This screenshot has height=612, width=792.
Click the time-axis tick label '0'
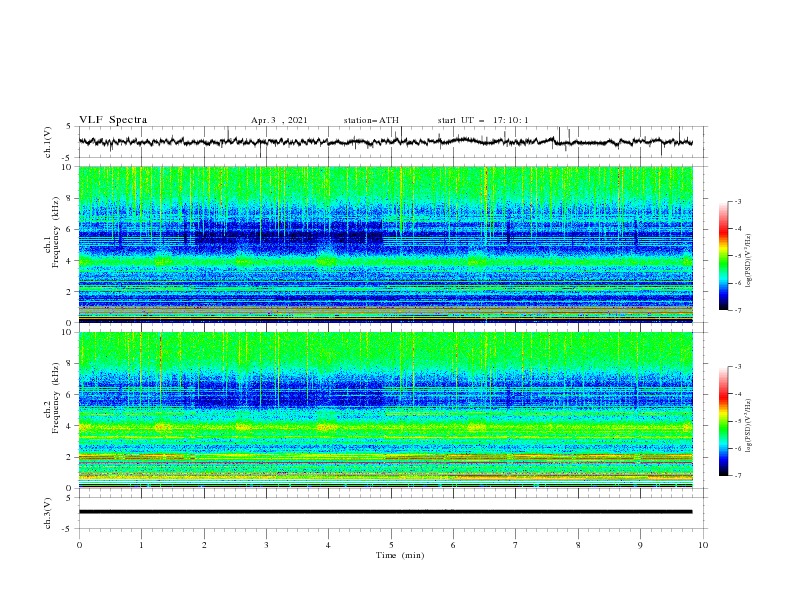click(x=79, y=545)
